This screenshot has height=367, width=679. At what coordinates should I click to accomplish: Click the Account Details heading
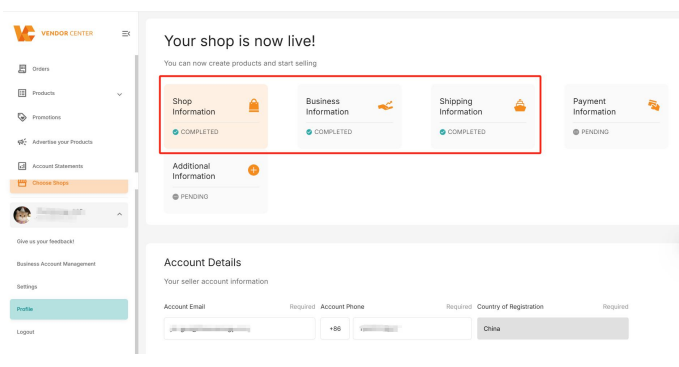(x=202, y=262)
